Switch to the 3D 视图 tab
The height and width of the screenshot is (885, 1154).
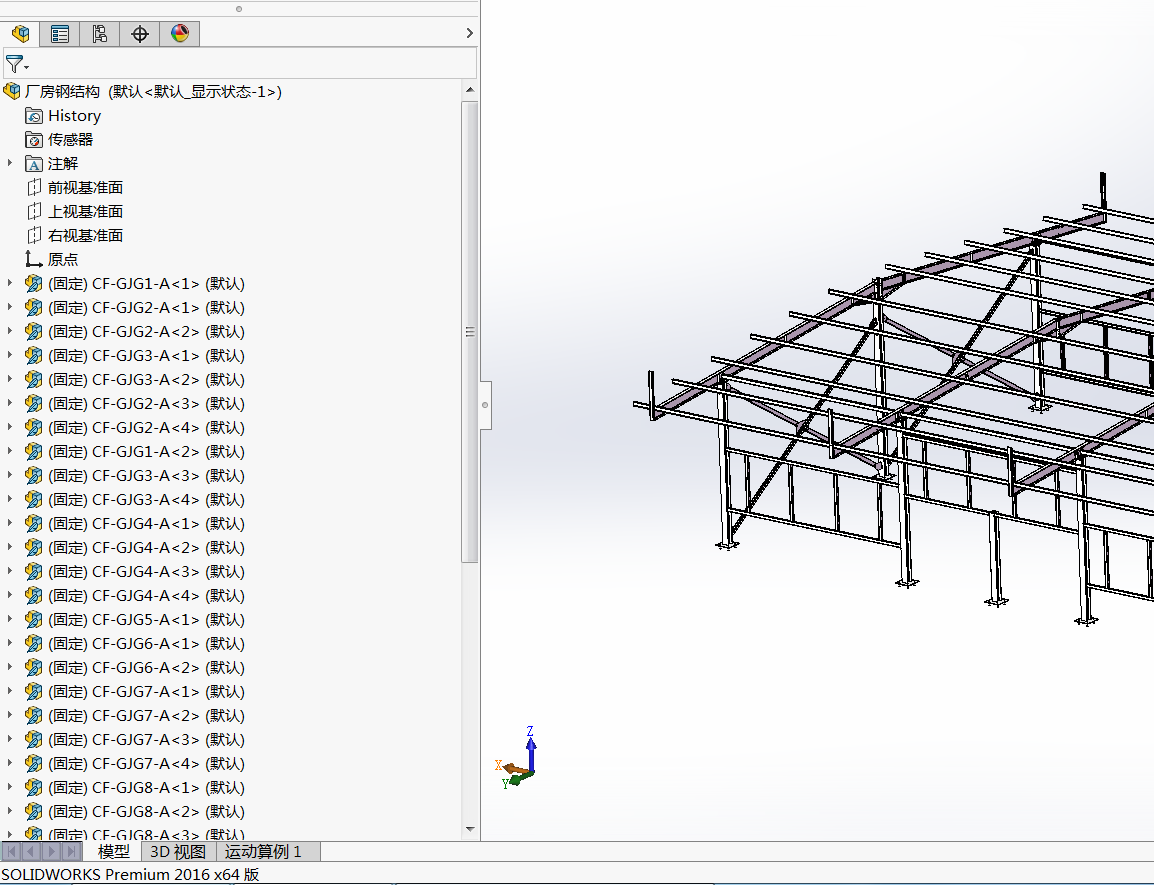pyautogui.click(x=178, y=852)
